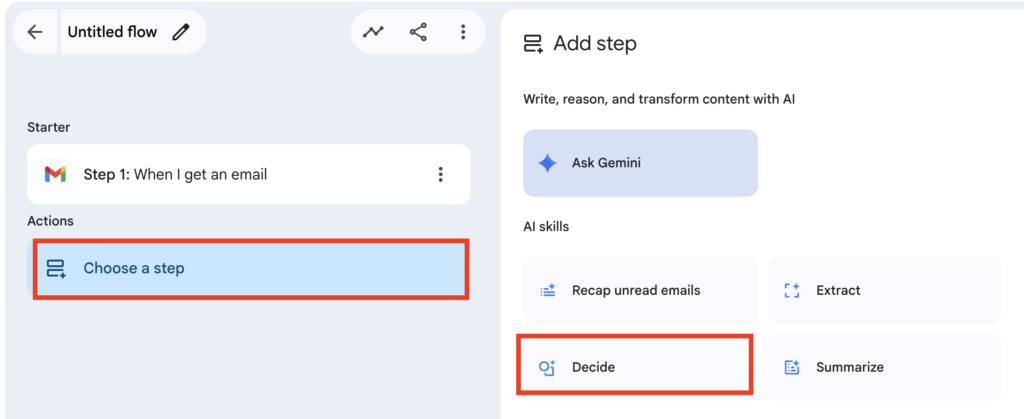Click the 'Untitled flow' title
Screen dimensions: 1024x419
[112, 32]
